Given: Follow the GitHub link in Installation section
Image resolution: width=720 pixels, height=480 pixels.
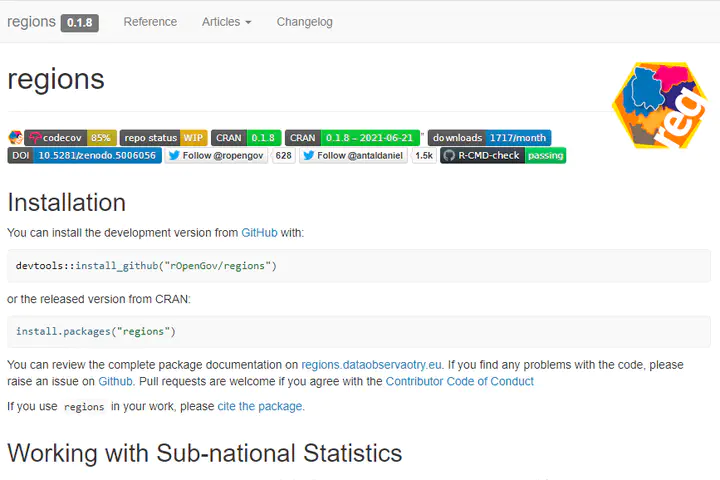Looking at the screenshot, I should 258,233.
